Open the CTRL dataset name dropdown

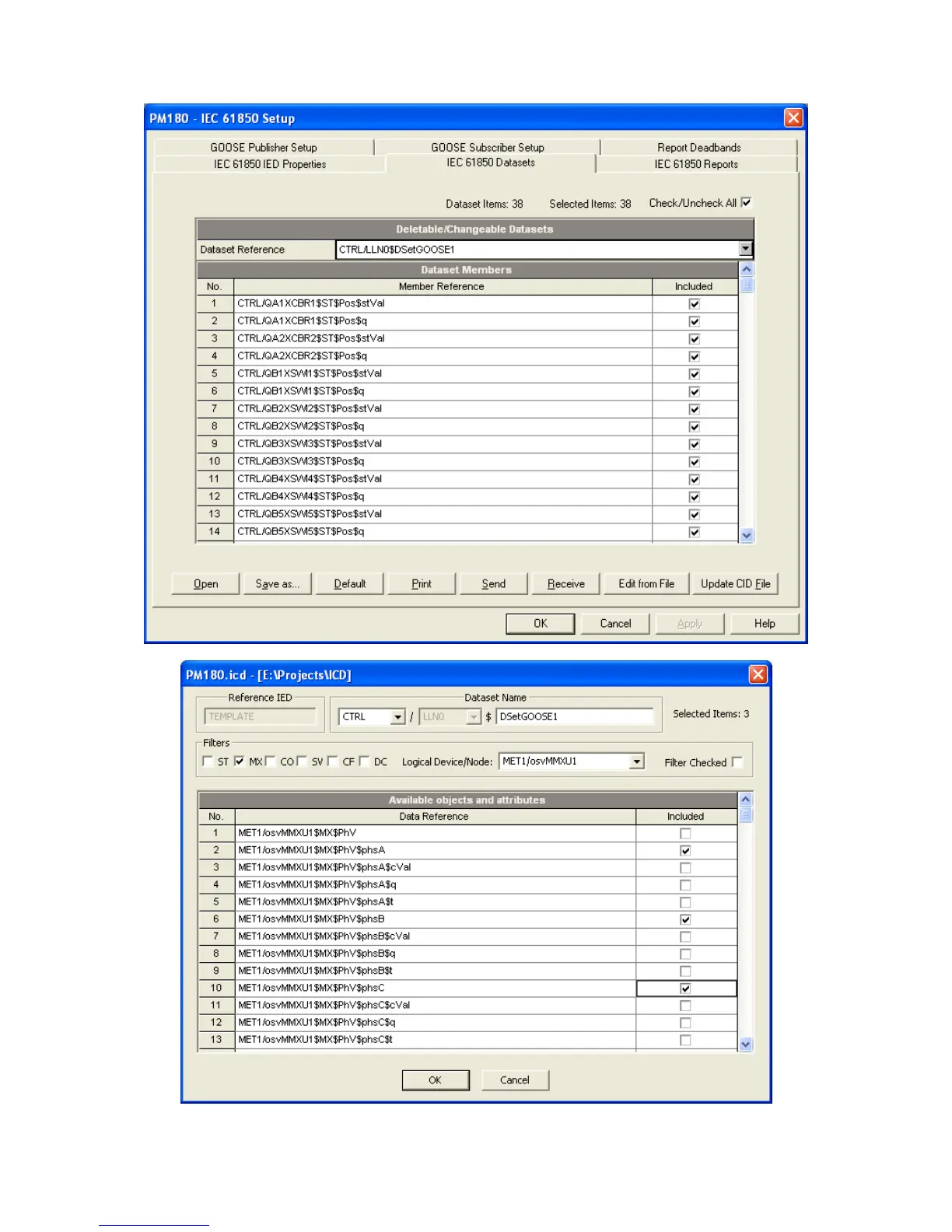click(x=398, y=716)
